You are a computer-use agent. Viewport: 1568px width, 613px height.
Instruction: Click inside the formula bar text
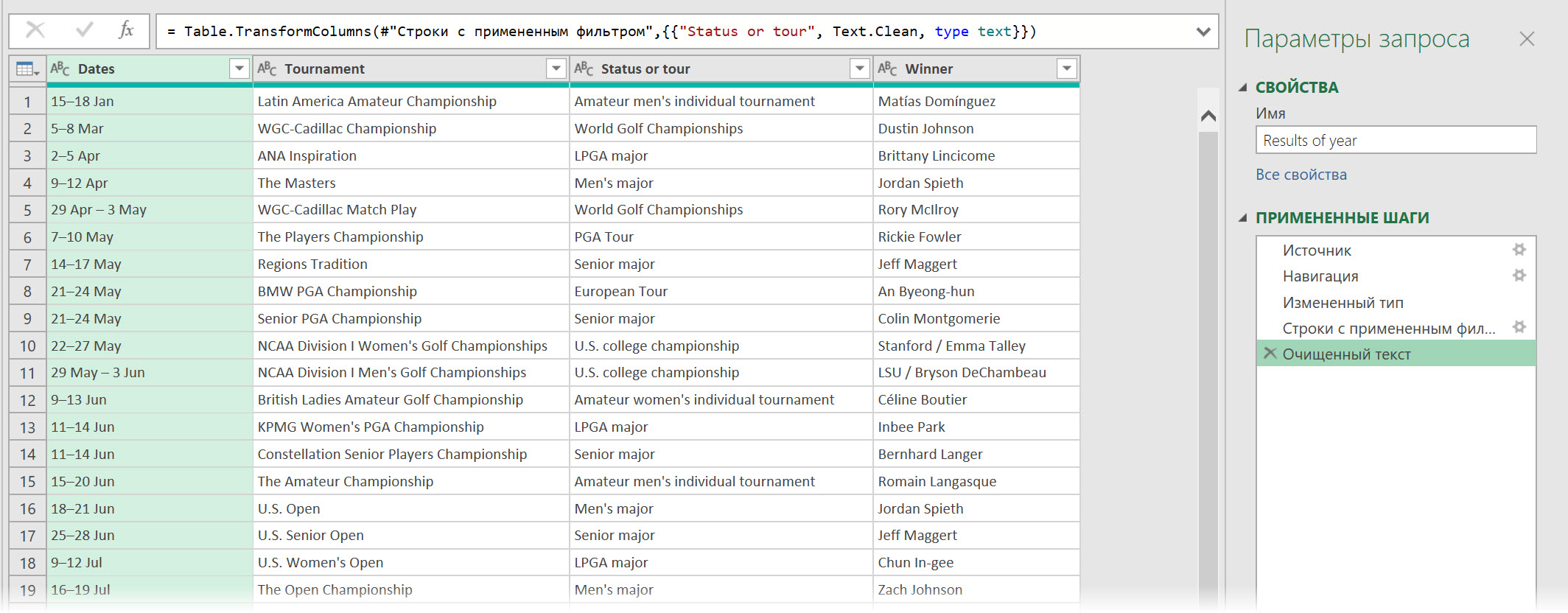tap(601, 32)
